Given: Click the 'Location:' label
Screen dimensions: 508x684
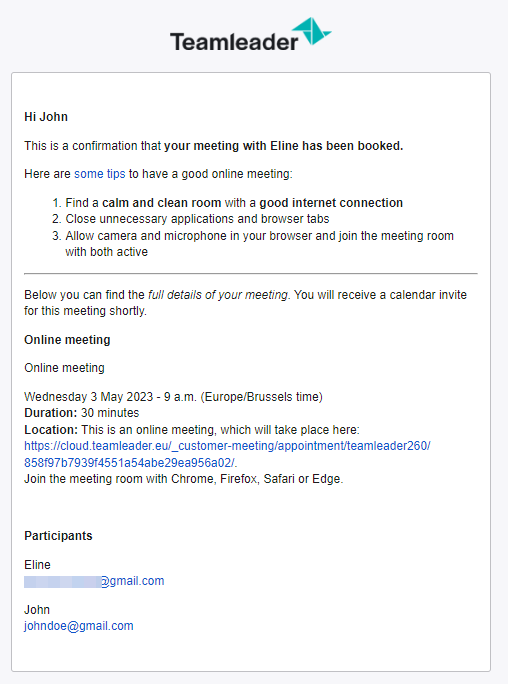Looking at the screenshot, I should pyautogui.click(x=51, y=430).
